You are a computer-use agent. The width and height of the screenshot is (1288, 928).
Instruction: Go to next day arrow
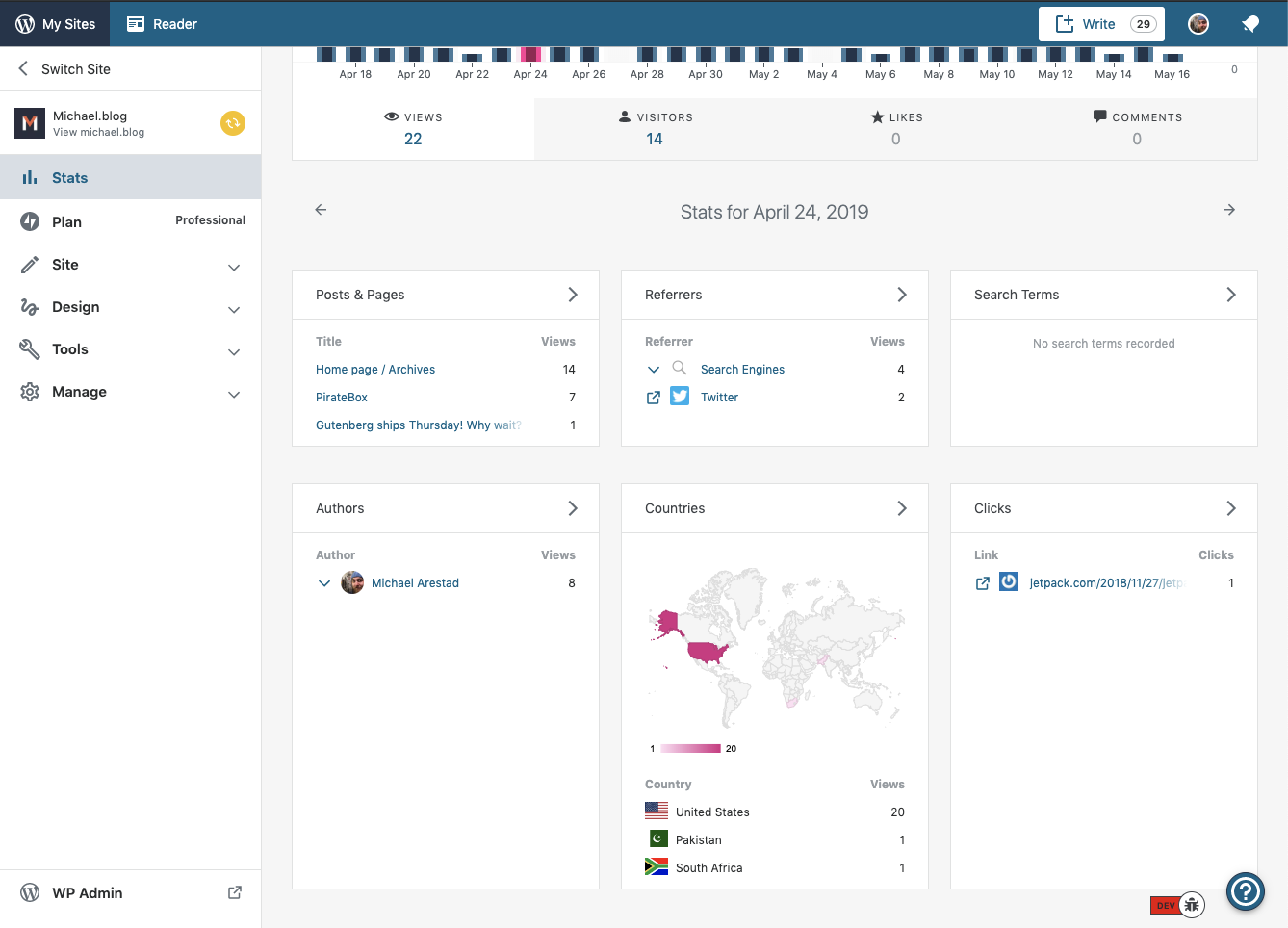coord(1229,210)
